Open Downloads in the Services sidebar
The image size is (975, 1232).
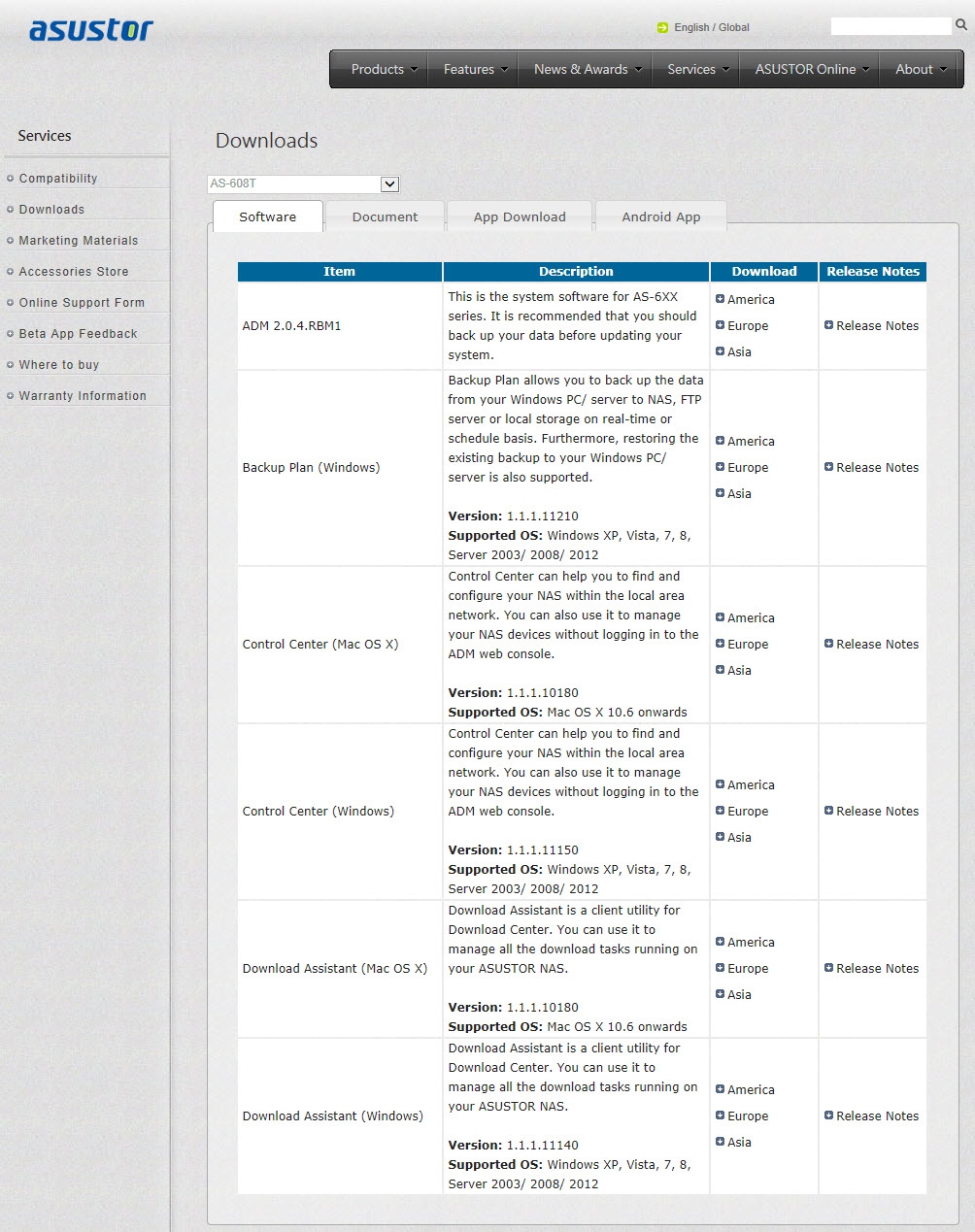pyautogui.click(x=51, y=210)
